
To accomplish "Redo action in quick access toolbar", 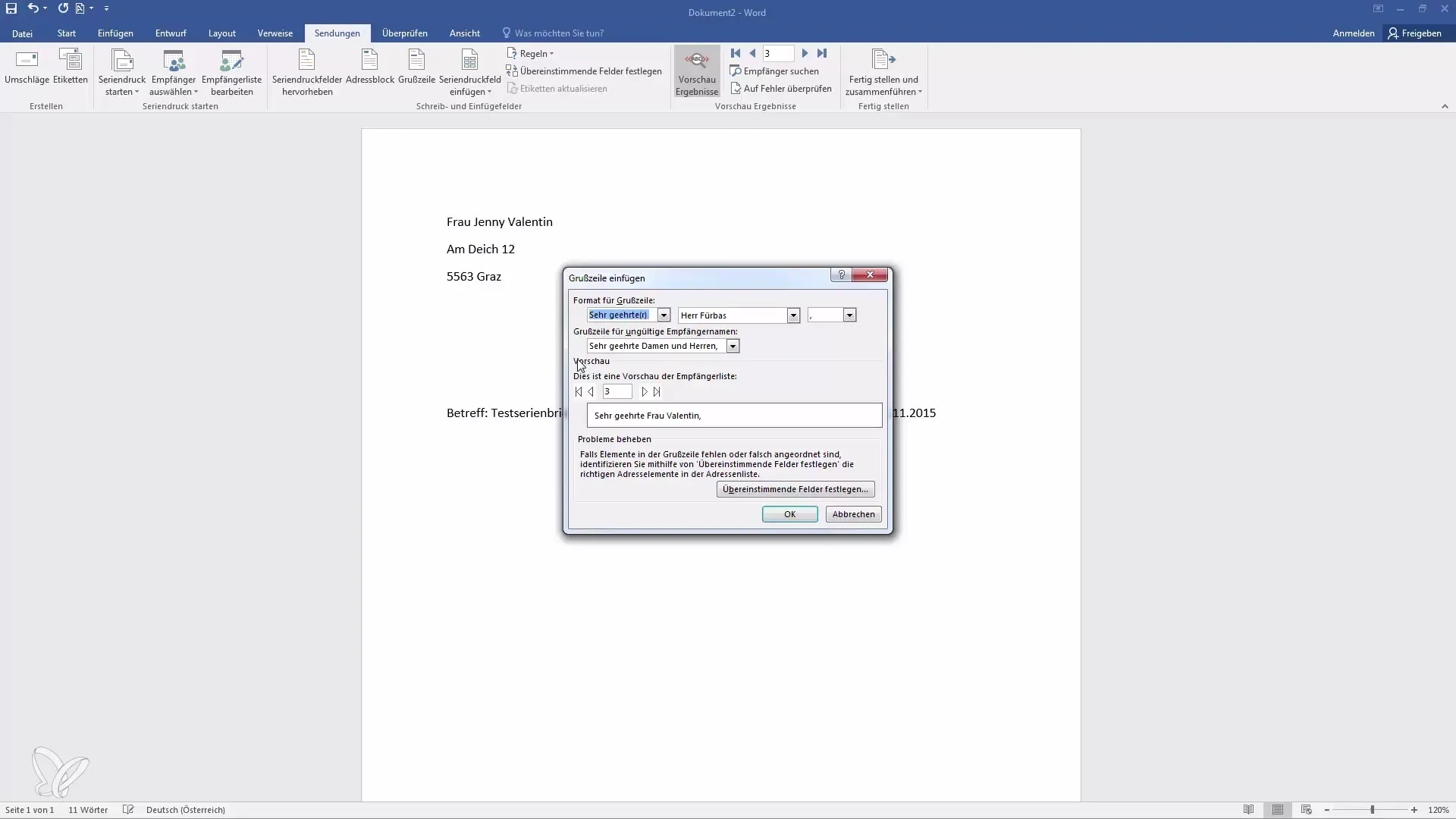I will (x=63, y=8).
